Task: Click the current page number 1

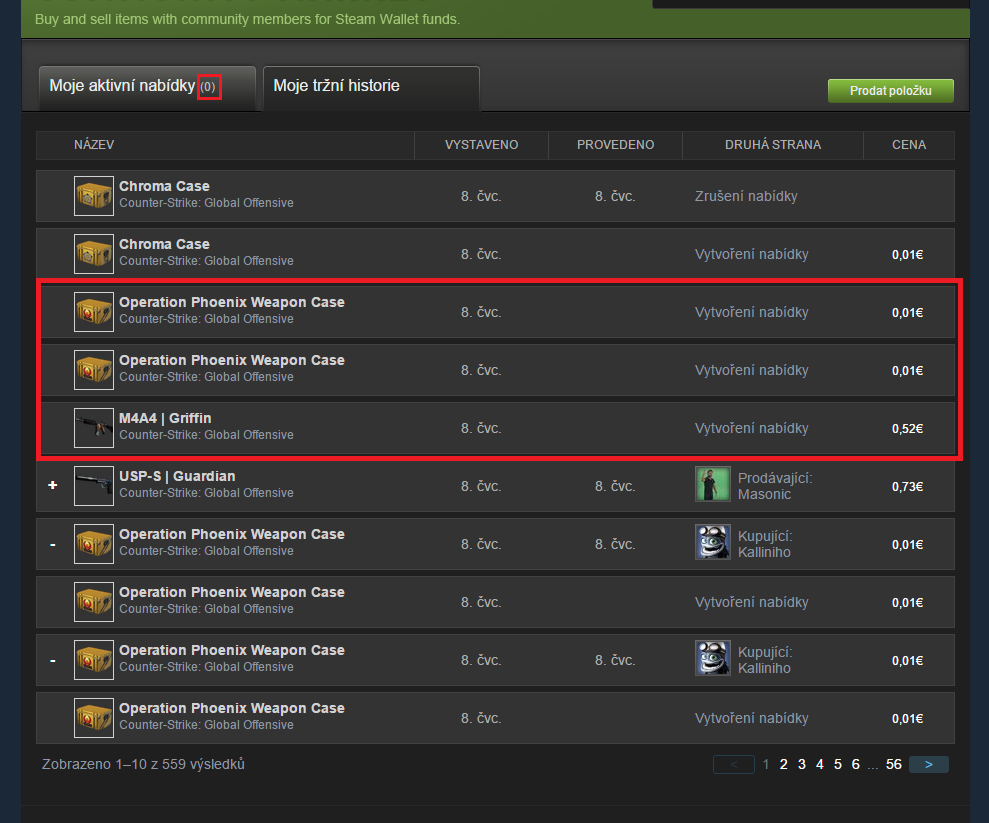Action: 766,764
